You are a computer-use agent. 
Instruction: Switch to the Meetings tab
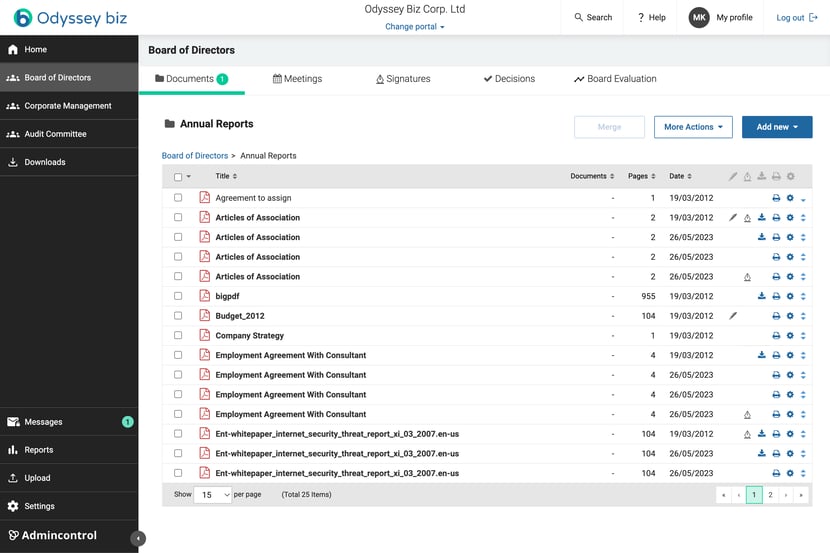point(297,79)
